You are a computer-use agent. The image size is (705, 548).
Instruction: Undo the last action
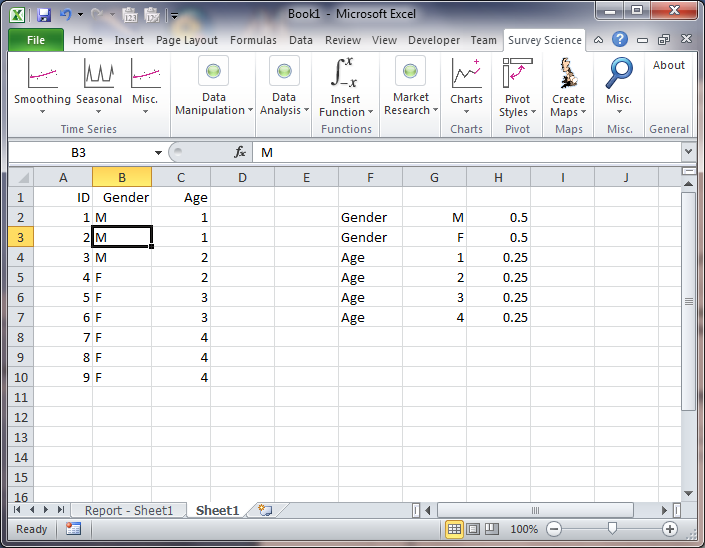pyautogui.click(x=66, y=14)
